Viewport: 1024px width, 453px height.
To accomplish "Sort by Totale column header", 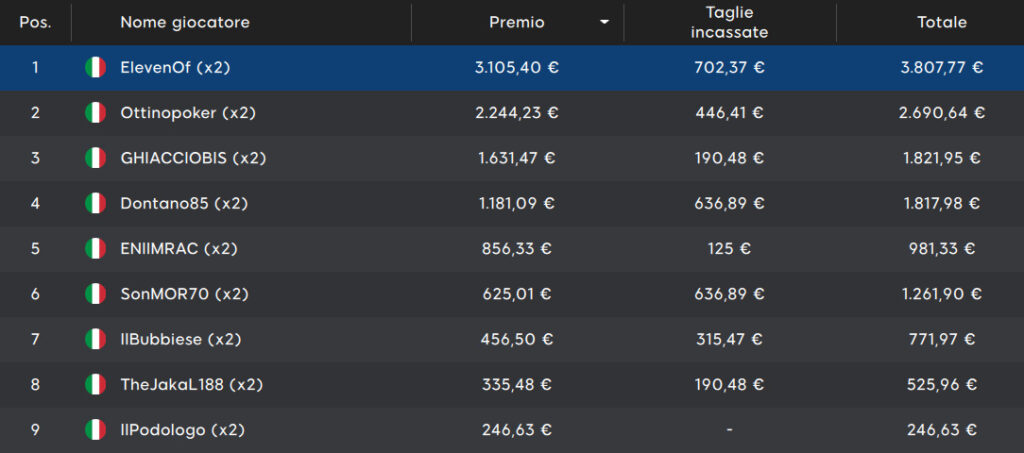I will point(942,23).
